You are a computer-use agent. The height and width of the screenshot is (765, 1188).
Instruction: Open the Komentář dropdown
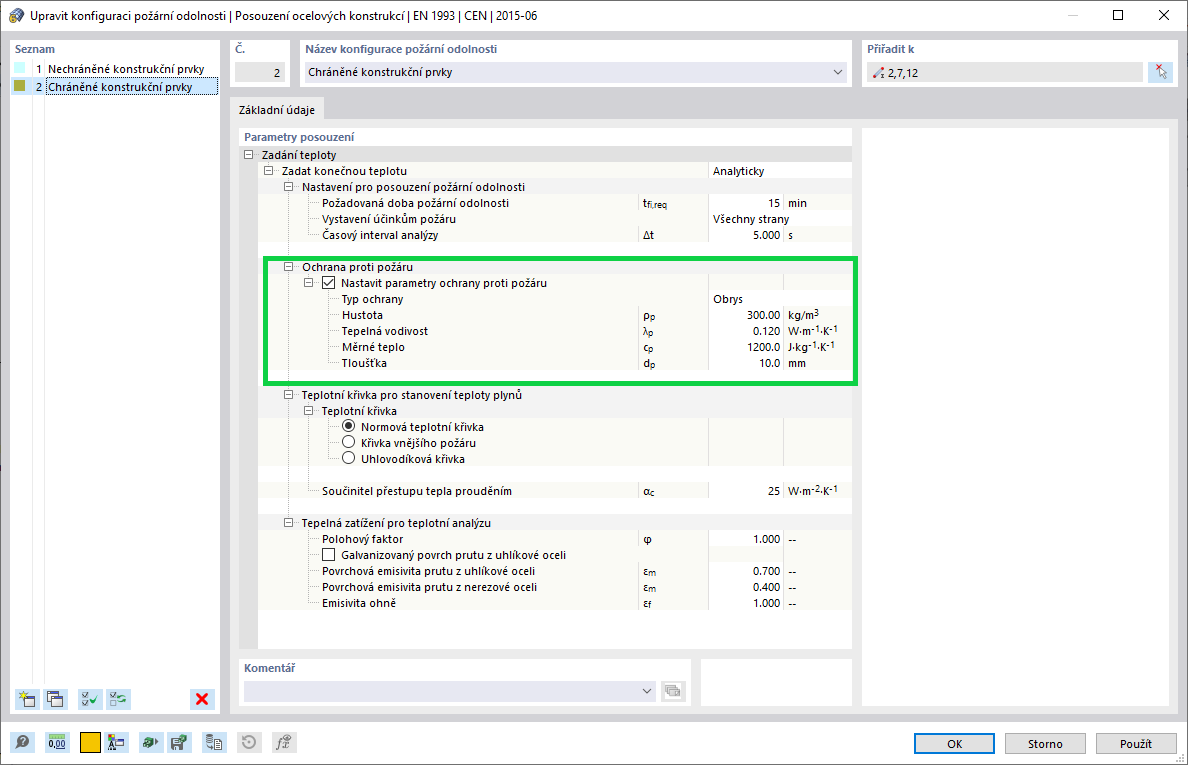pos(646,691)
